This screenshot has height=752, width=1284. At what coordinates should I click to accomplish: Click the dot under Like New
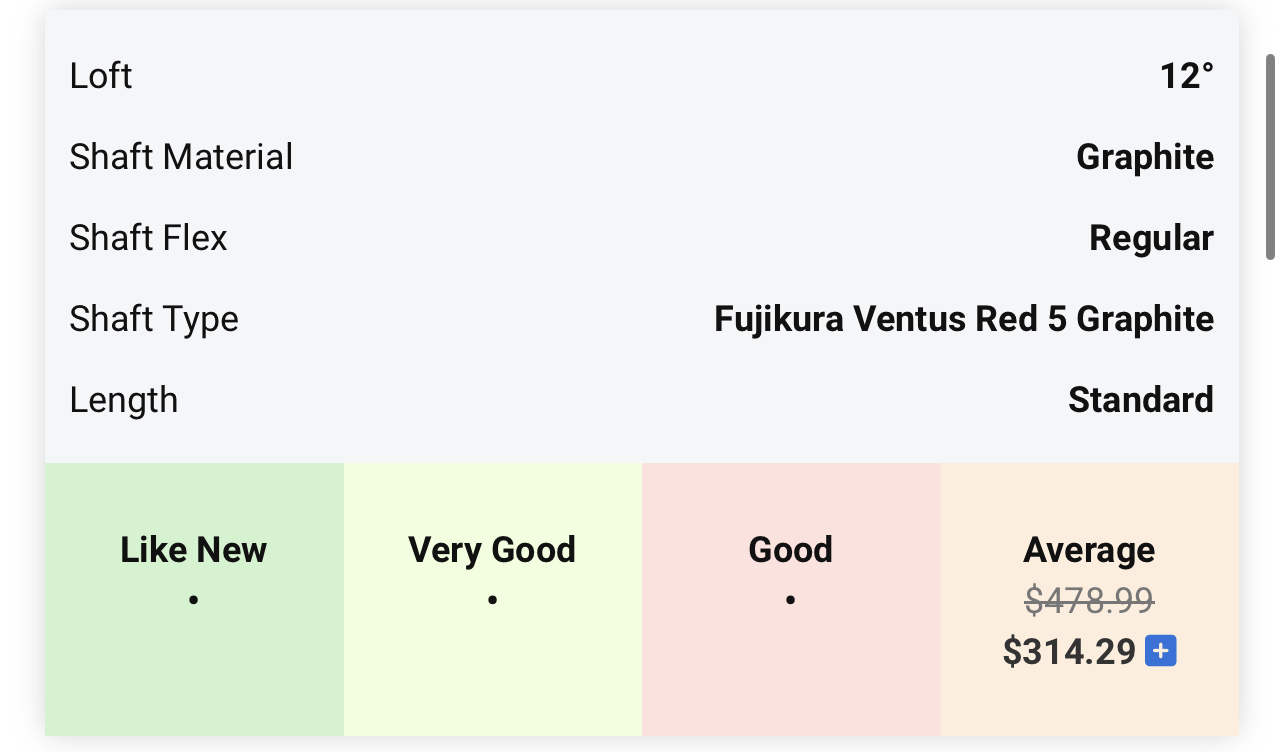pyautogui.click(x=194, y=601)
